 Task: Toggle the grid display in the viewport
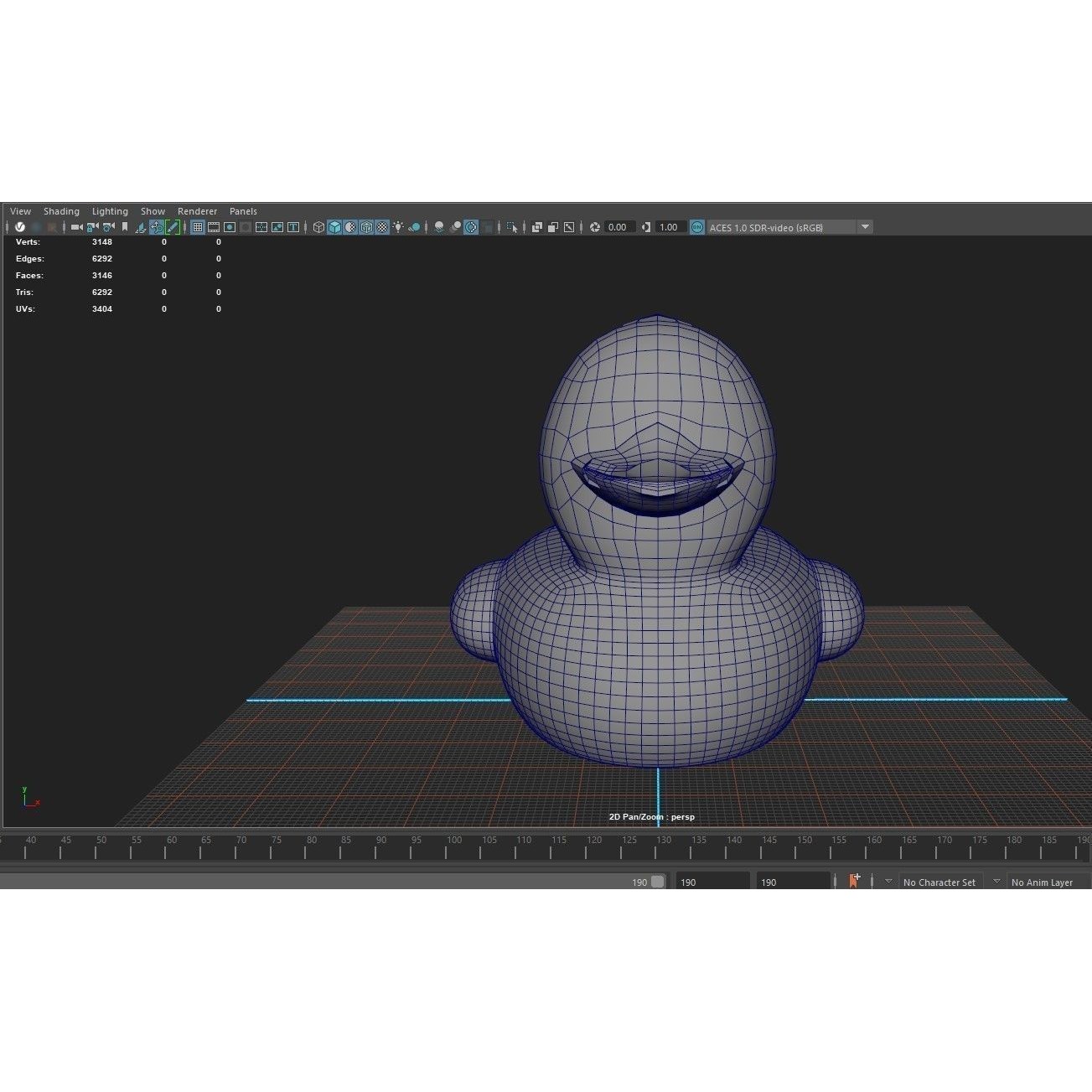197,226
